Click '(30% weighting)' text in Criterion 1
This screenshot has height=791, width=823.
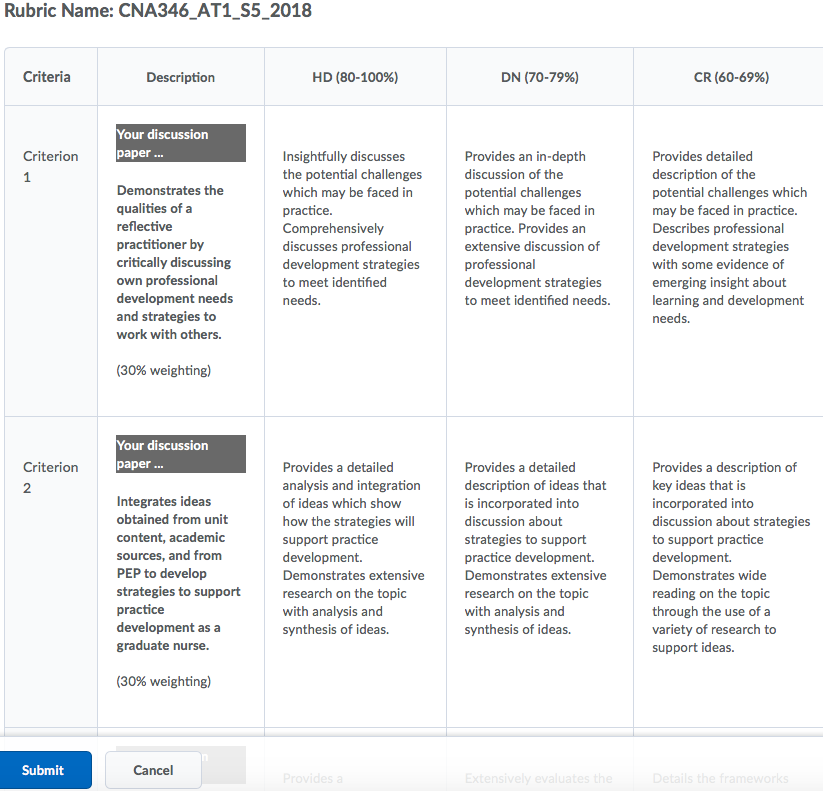(163, 371)
